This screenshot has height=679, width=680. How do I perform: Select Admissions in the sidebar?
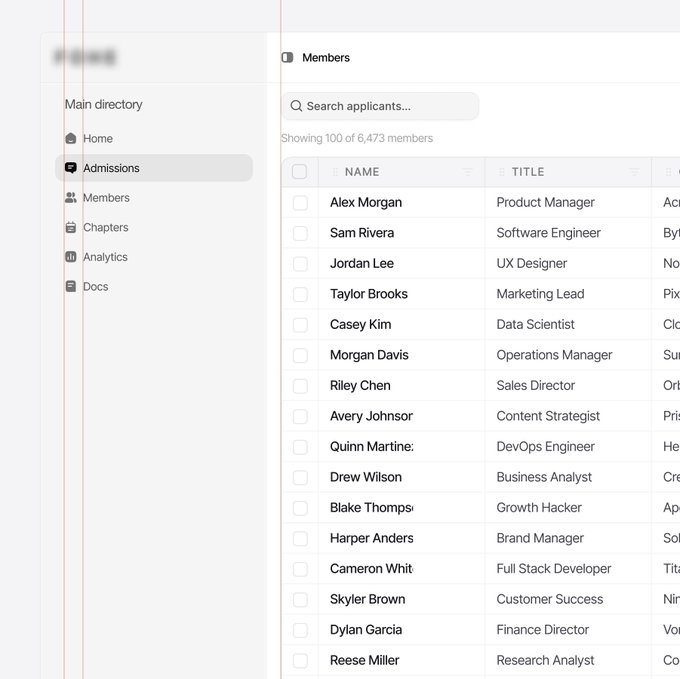click(x=154, y=168)
